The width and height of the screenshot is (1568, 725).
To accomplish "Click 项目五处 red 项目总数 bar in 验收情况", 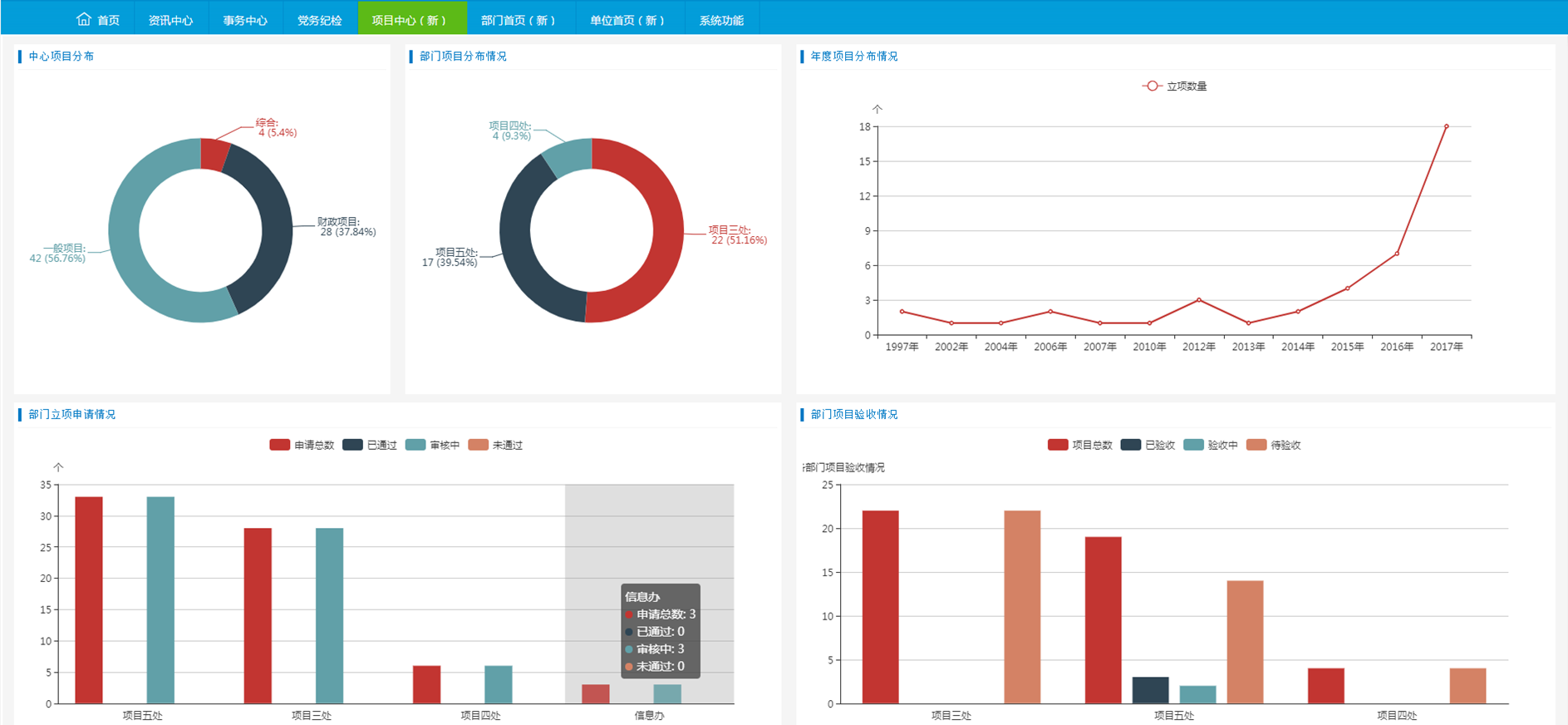I will click(x=1103, y=620).
